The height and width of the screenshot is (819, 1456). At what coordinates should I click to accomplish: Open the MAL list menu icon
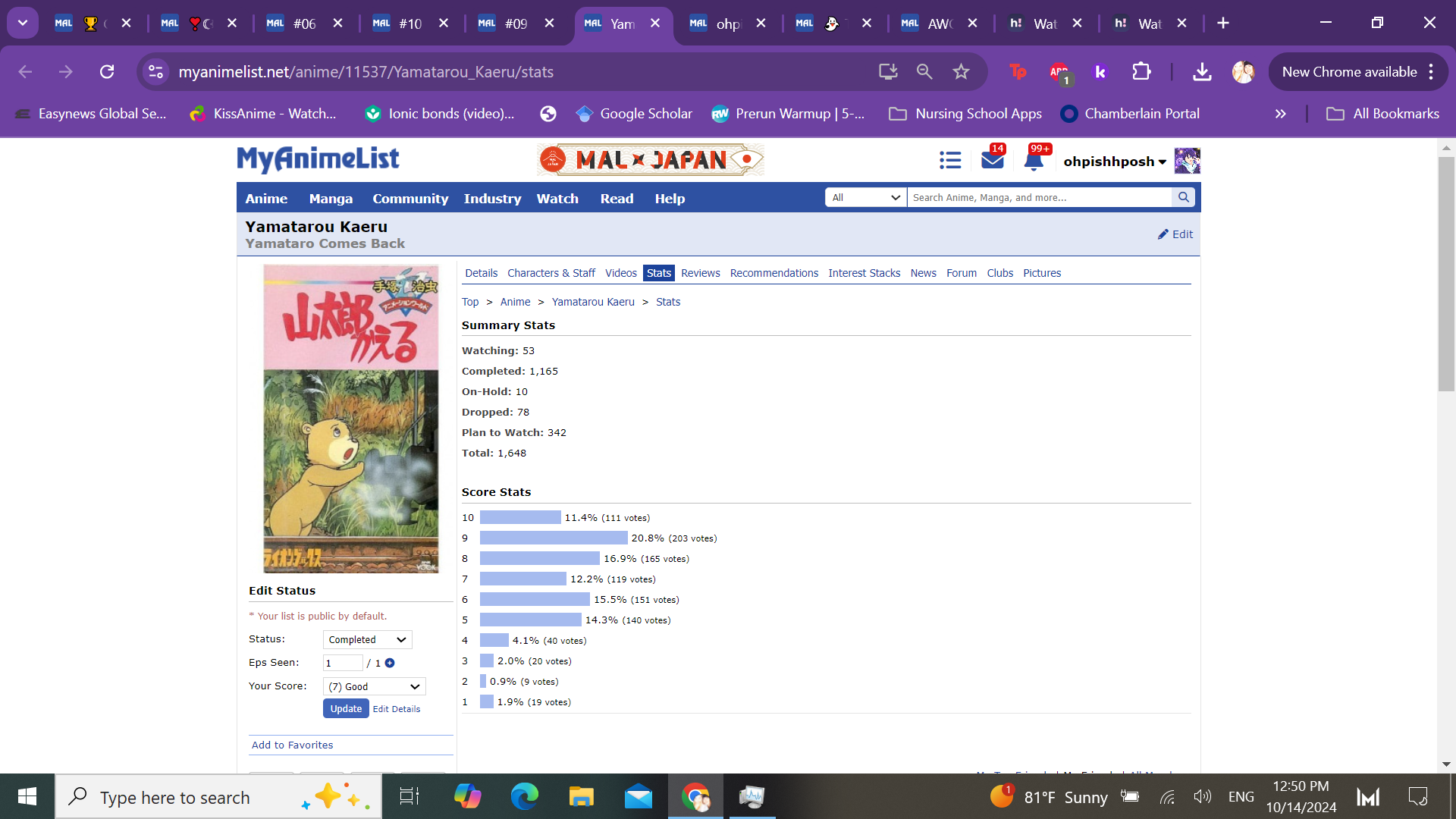pyautogui.click(x=949, y=160)
